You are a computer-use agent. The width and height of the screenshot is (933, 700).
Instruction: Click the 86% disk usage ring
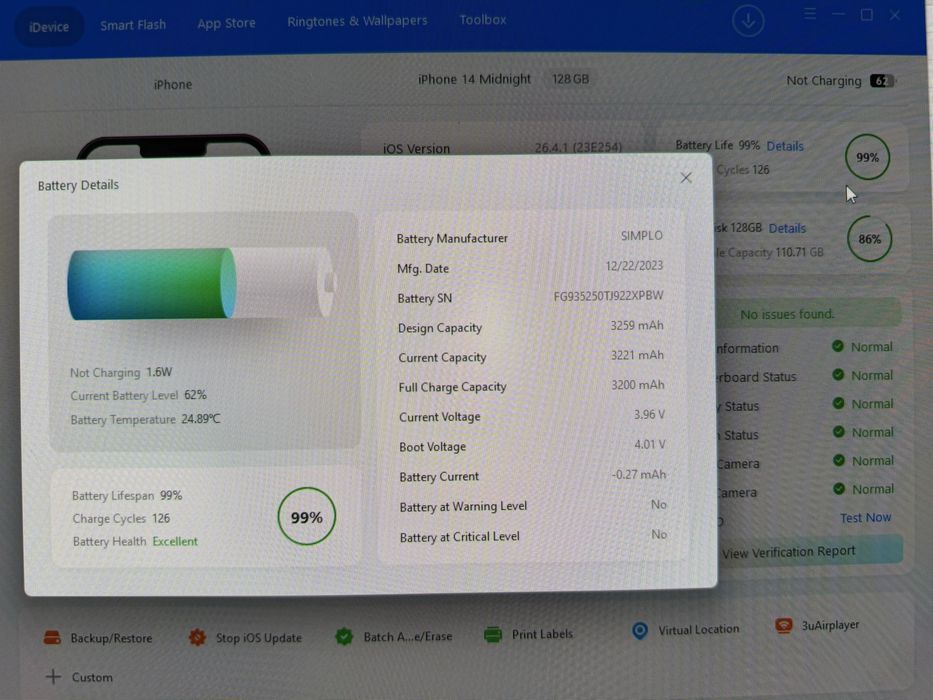click(869, 239)
